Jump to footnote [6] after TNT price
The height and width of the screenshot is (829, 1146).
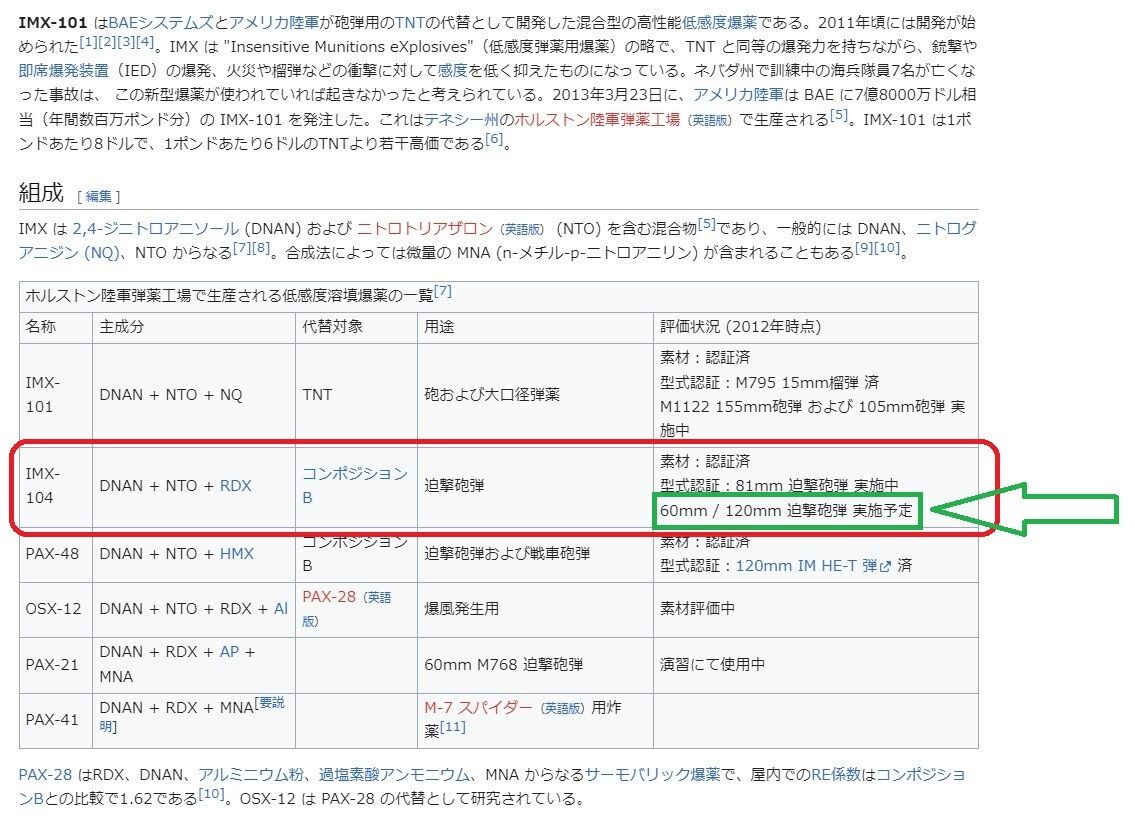pyautogui.click(x=494, y=140)
